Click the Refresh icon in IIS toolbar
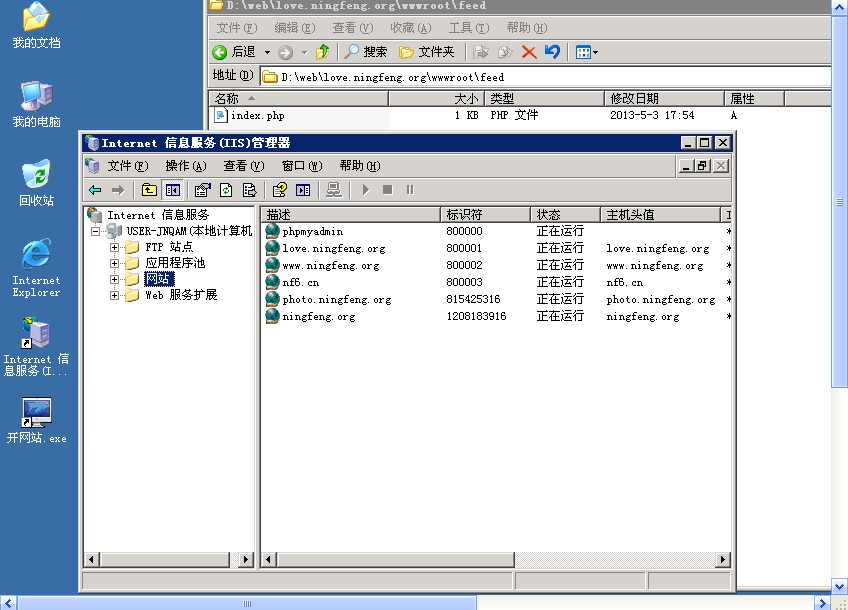This screenshot has height=610, width=848. pos(226,190)
